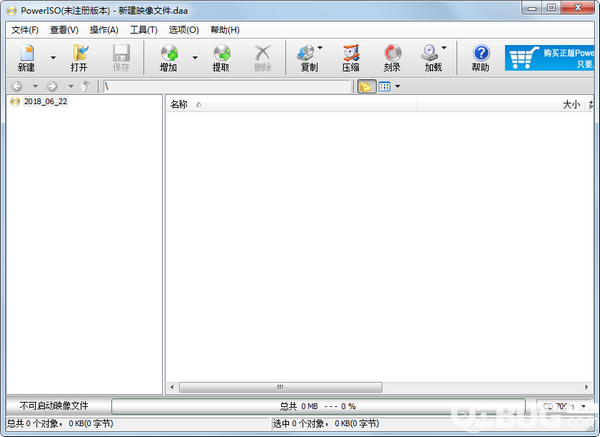The image size is (600, 437).
Task: Open the 帮助(H) menu
Action: pyautogui.click(x=225, y=30)
